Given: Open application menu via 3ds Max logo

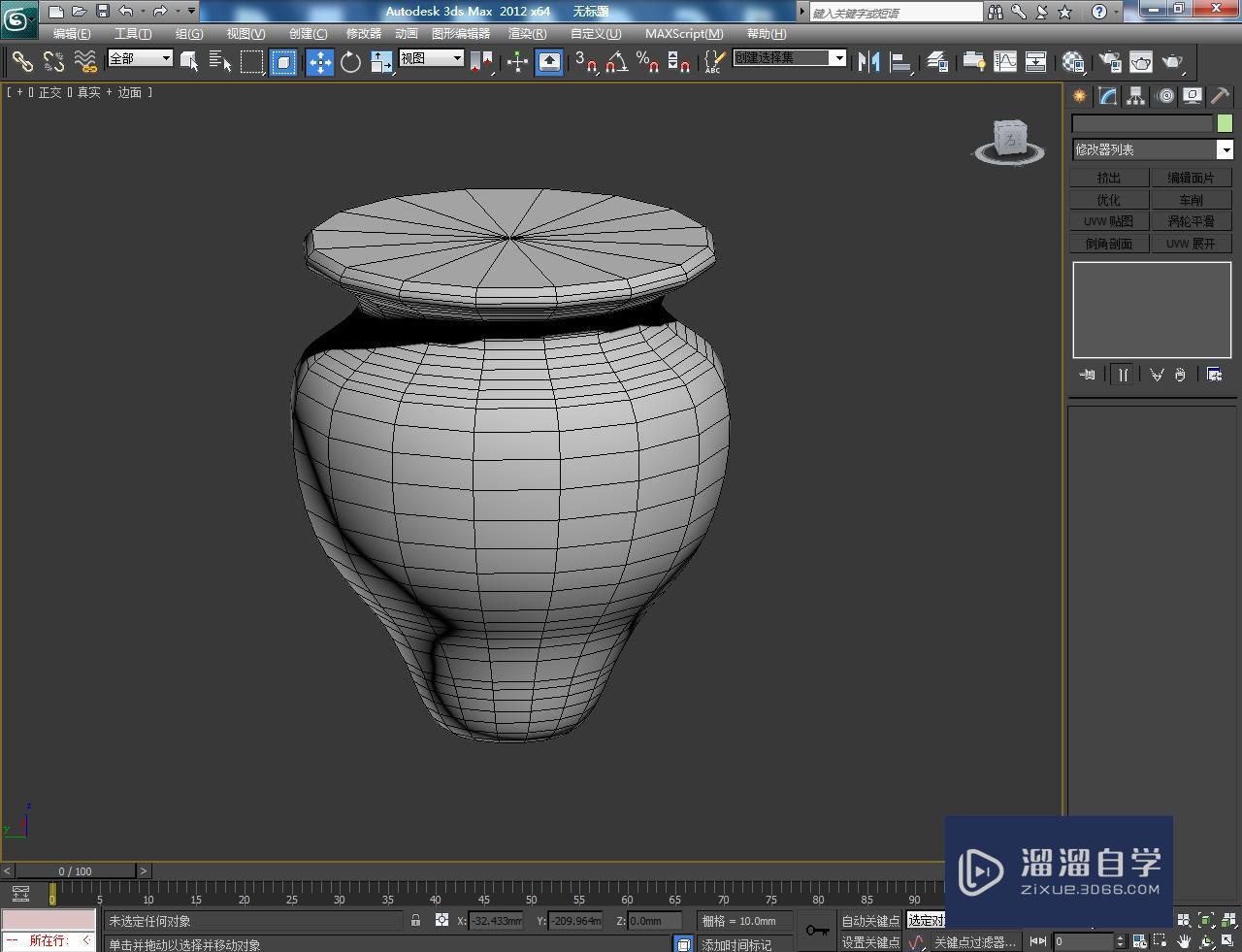Looking at the screenshot, I should [x=19, y=19].
